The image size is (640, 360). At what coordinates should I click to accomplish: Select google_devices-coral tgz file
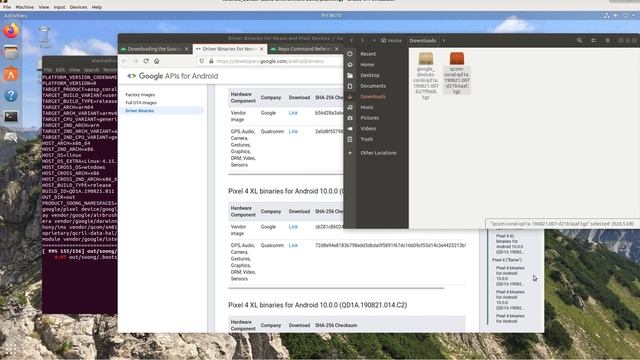click(x=426, y=76)
